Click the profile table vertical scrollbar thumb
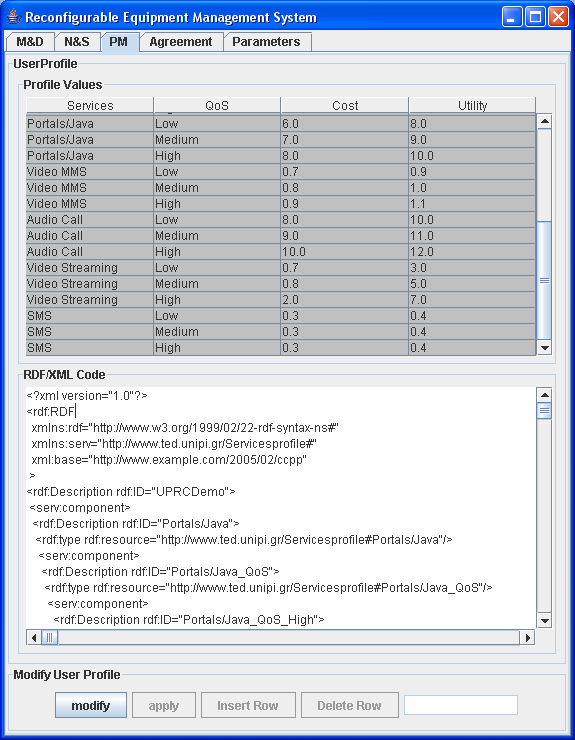The height and width of the screenshot is (740, 575). point(544,280)
